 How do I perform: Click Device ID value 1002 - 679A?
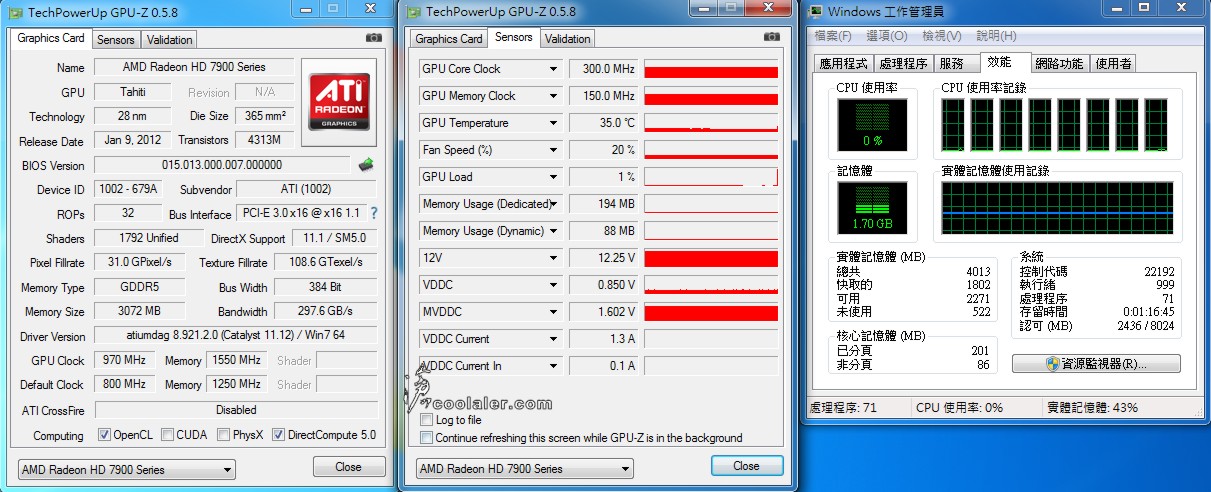click(128, 189)
